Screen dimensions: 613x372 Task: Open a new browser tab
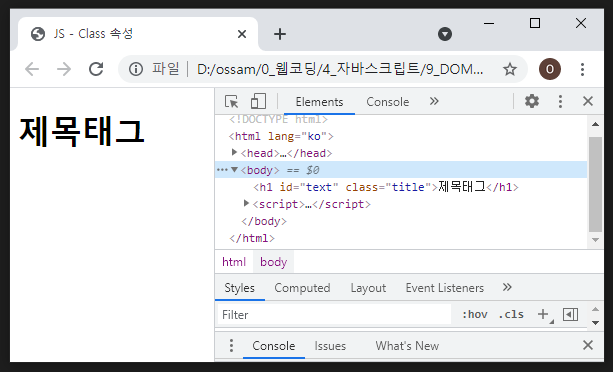(x=280, y=34)
